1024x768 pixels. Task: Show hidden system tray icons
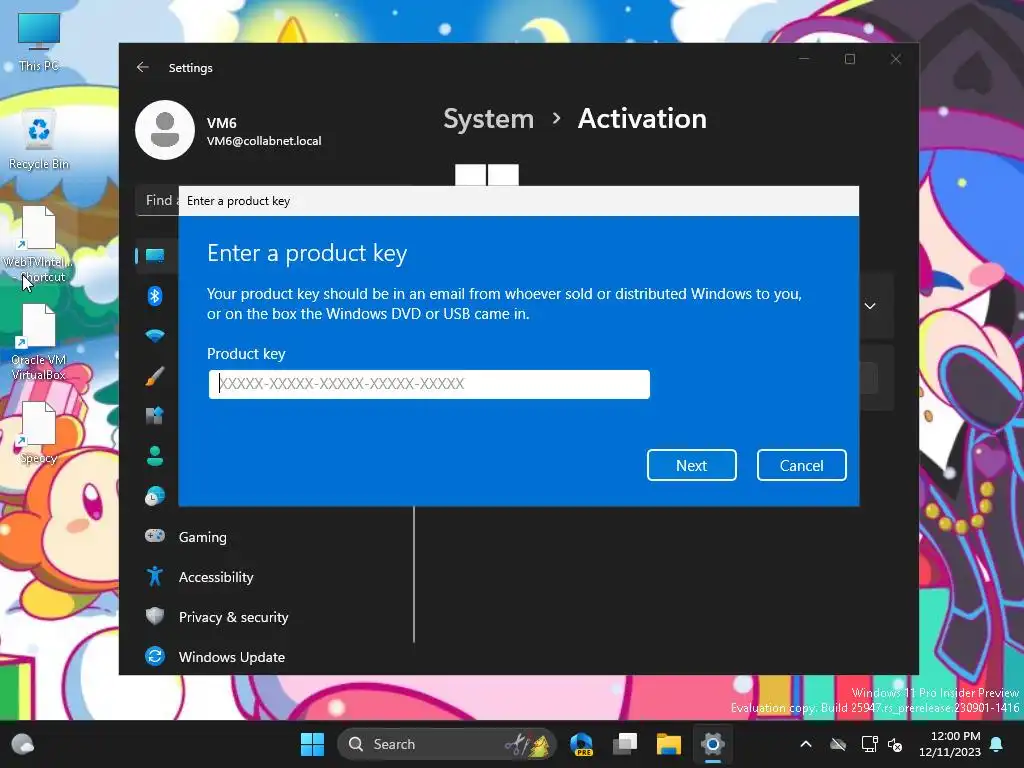(x=806, y=744)
